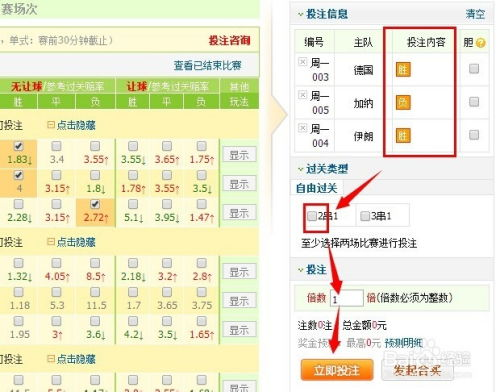Click the 让球 column header
Image resolution: width=500 pixels, height=392 pixels.
coord(167,87)
